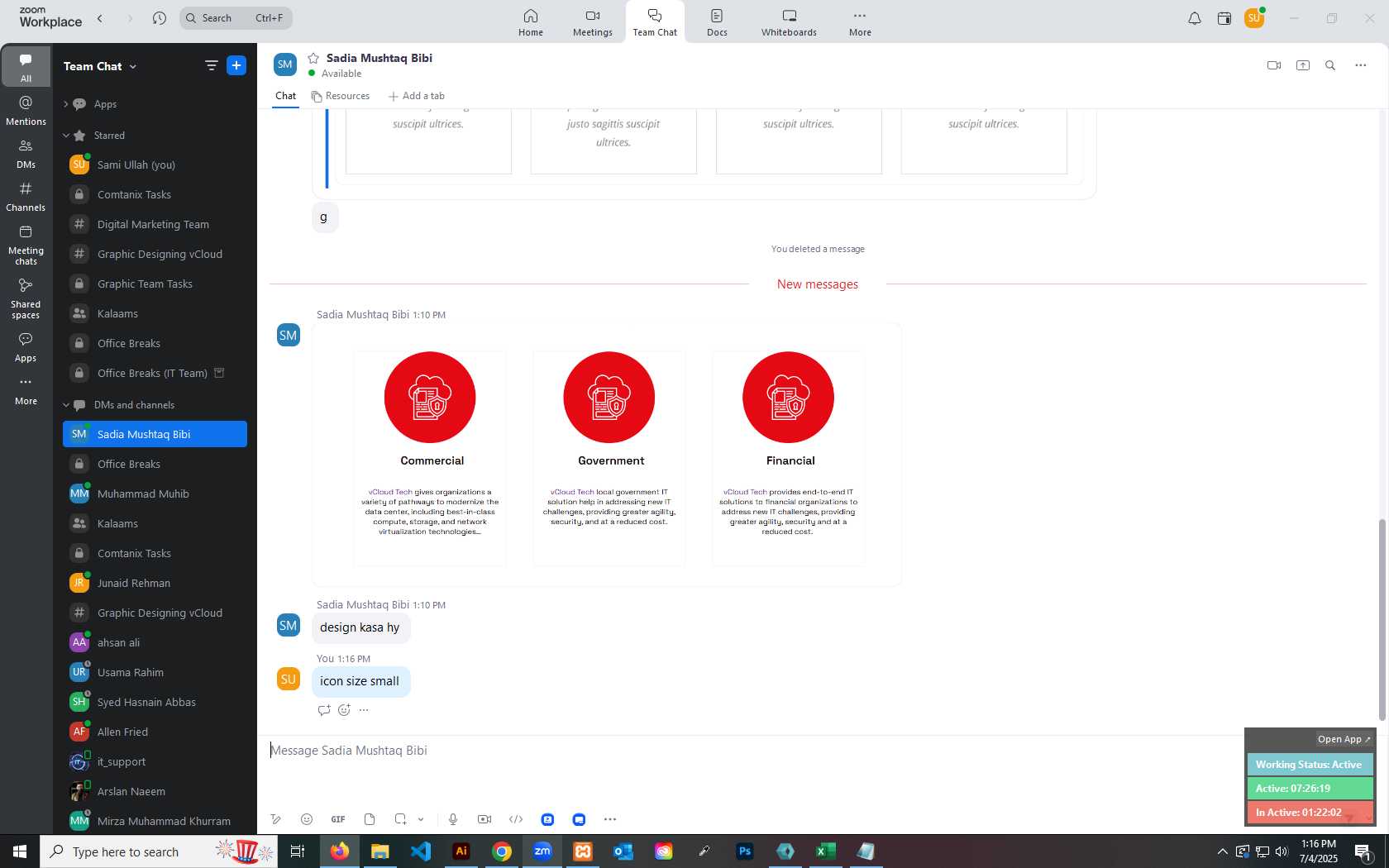1389x868 pixels.
Task: Search within this chat conversation
Action: pyautogui.click(x=1330, y=65)
